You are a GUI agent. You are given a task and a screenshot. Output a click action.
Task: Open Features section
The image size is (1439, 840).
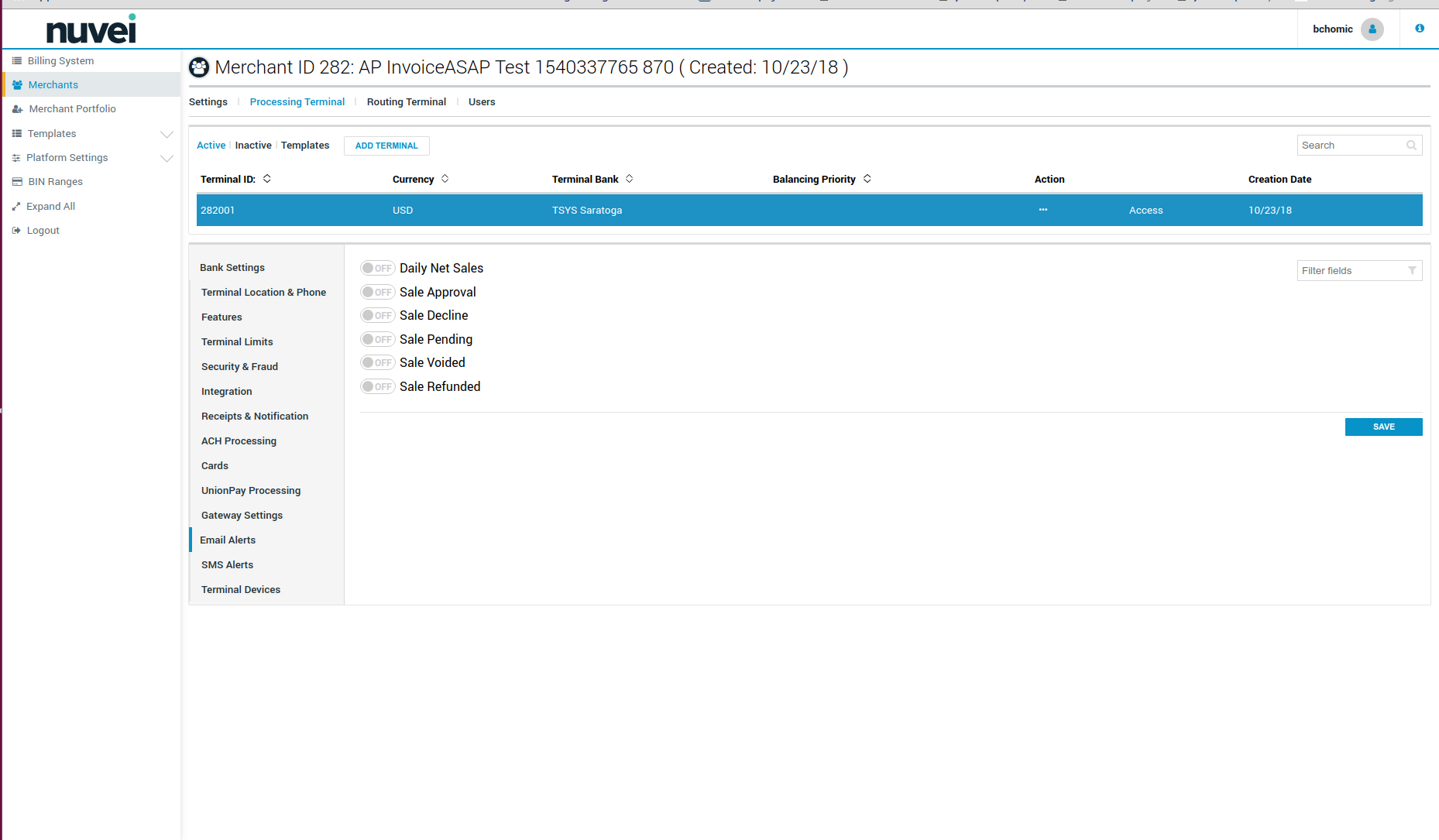222,317
